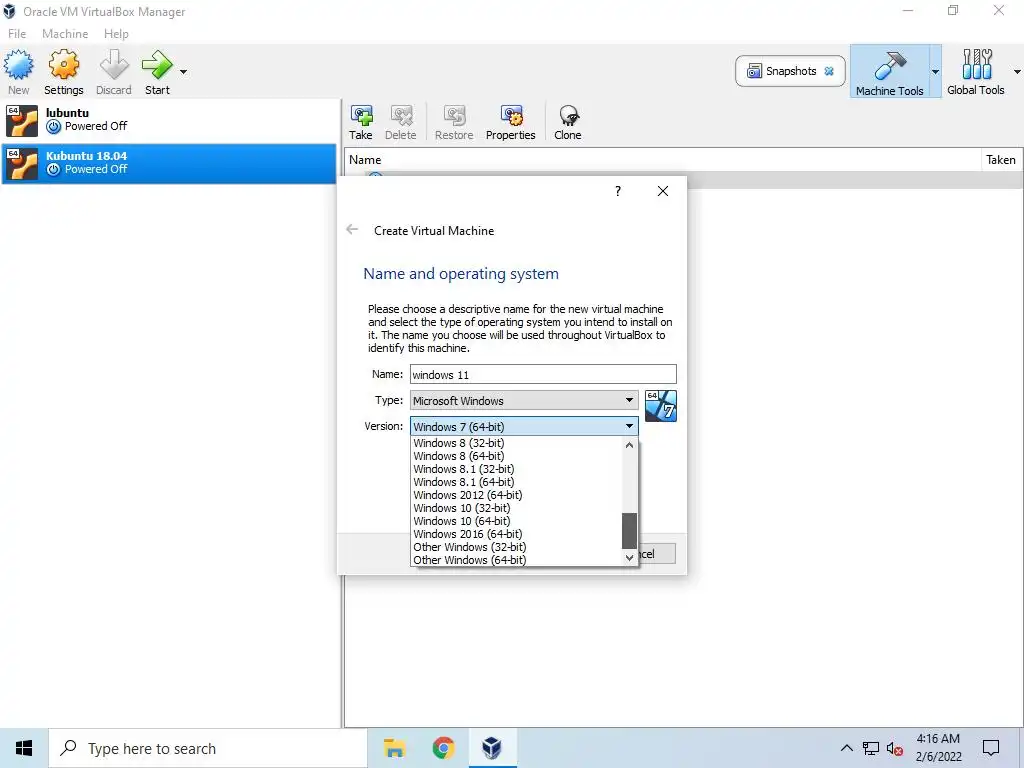Click the Delete snapshot icon
Viewport: 1024px width, 768px height.
(x=401, y=116)
